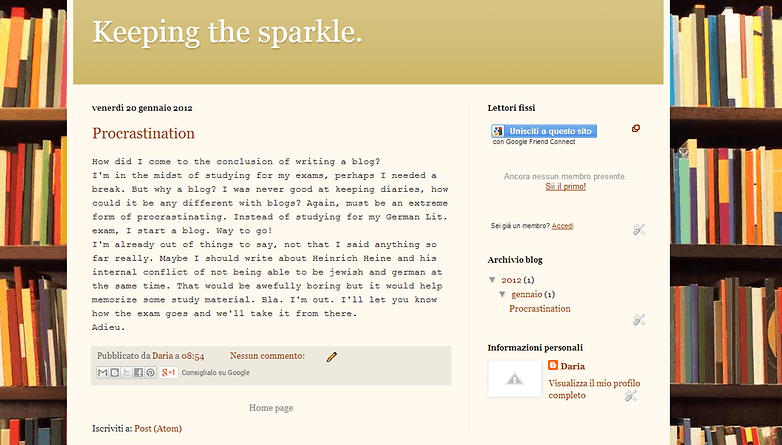Share post via Twitter icon
This screenshot has height=445, width=782.
coord(127,372)
